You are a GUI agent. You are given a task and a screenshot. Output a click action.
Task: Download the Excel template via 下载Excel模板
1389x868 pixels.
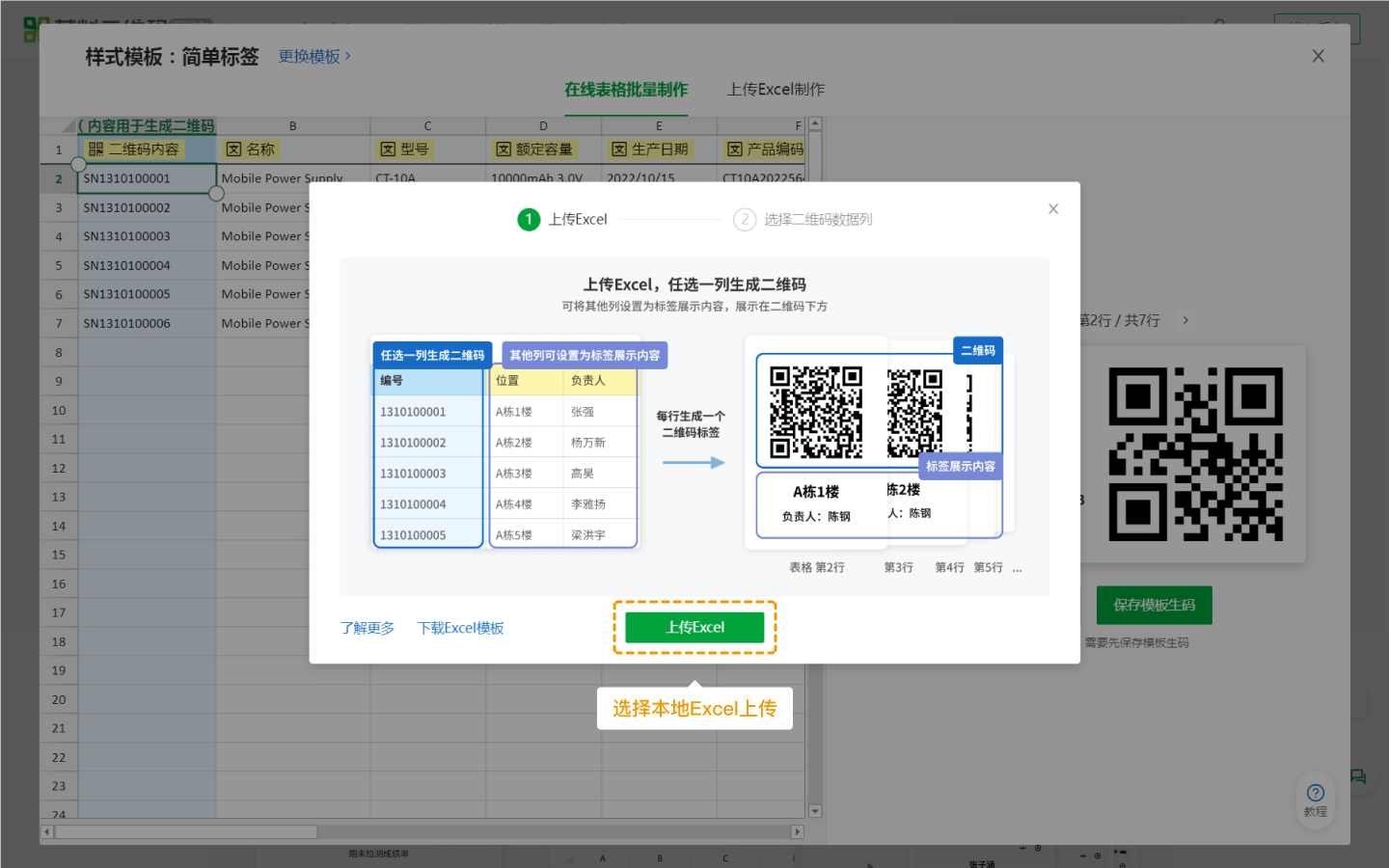[460, 628]
